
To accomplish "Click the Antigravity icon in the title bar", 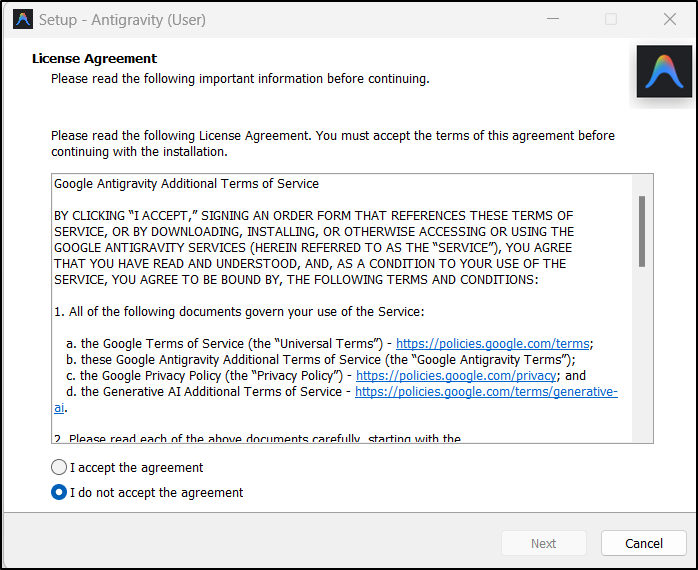I will (22, 19).
